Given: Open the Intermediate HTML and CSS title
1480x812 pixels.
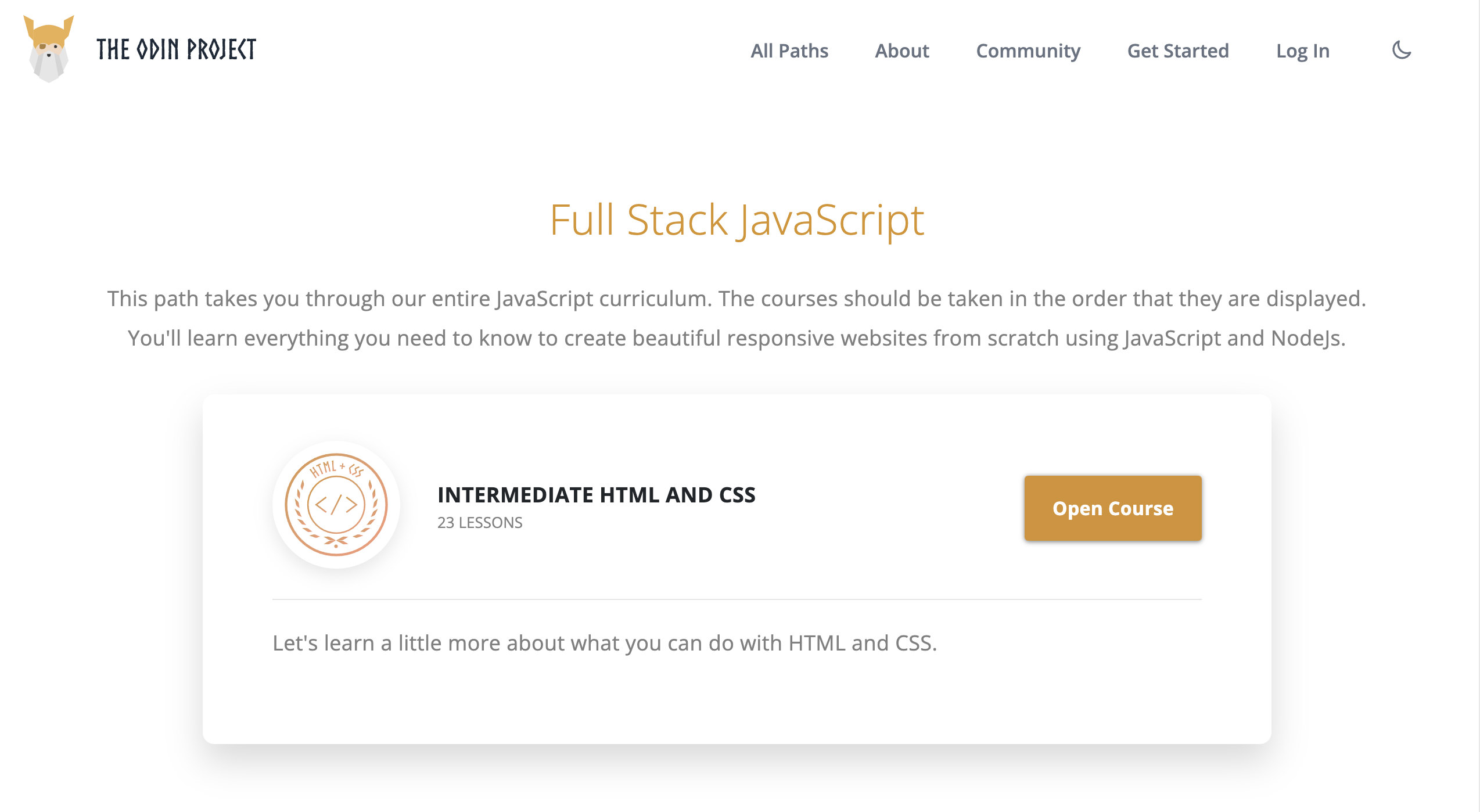Looking at the screenshot, I should tap(597, 495).
